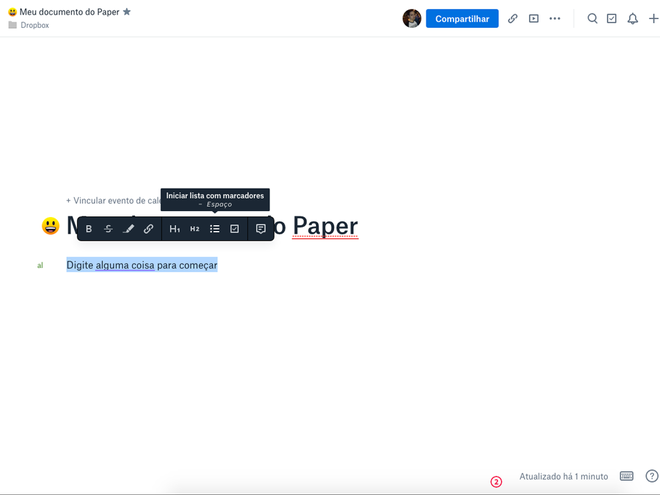Image resolution: width=660 pixels, height=495 pixels.
Task: Click the selected text 'Digite alguma coisa para começar'
Action: (142, 265)
